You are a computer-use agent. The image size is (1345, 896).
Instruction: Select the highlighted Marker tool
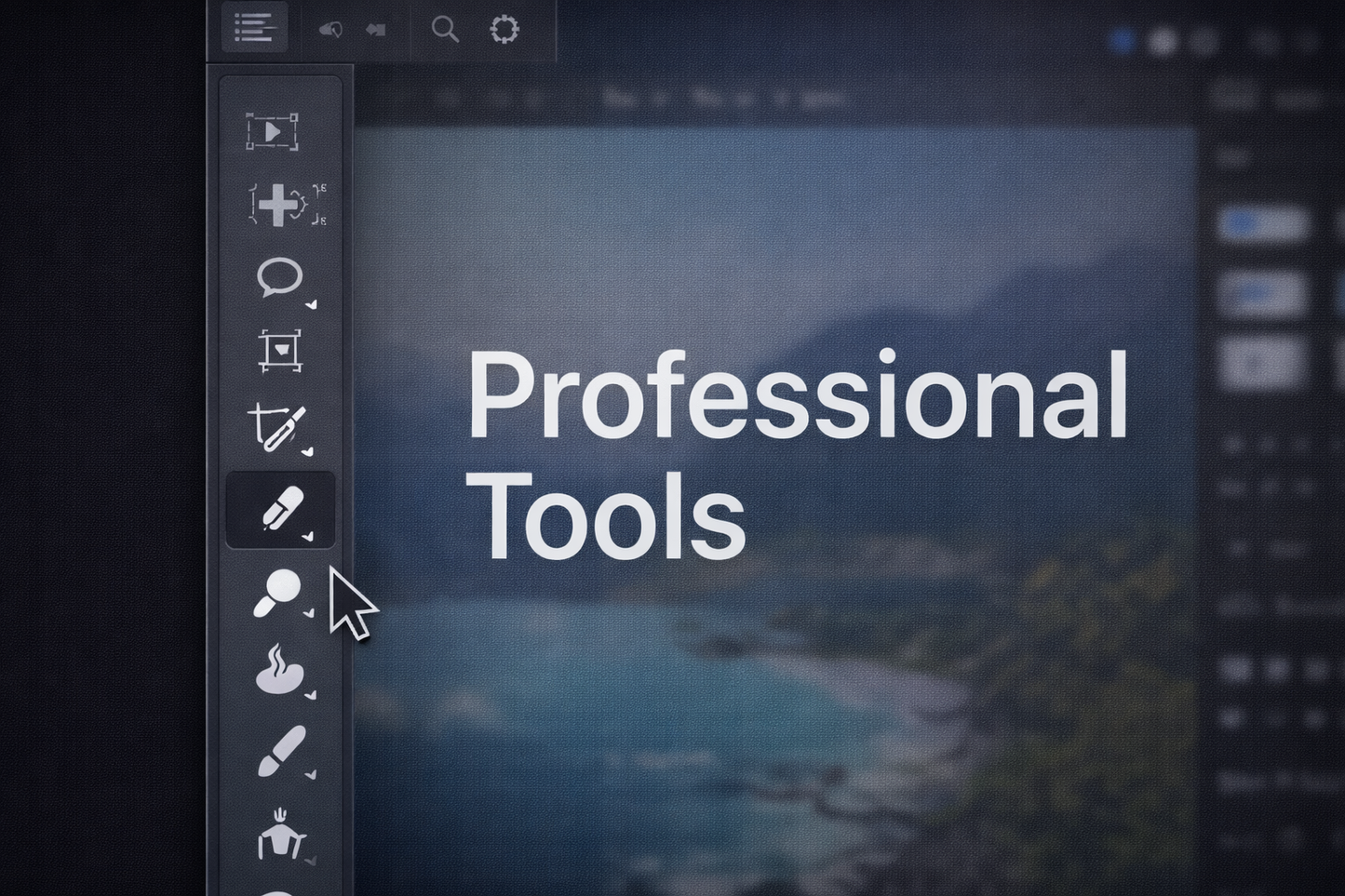[281, 505]
